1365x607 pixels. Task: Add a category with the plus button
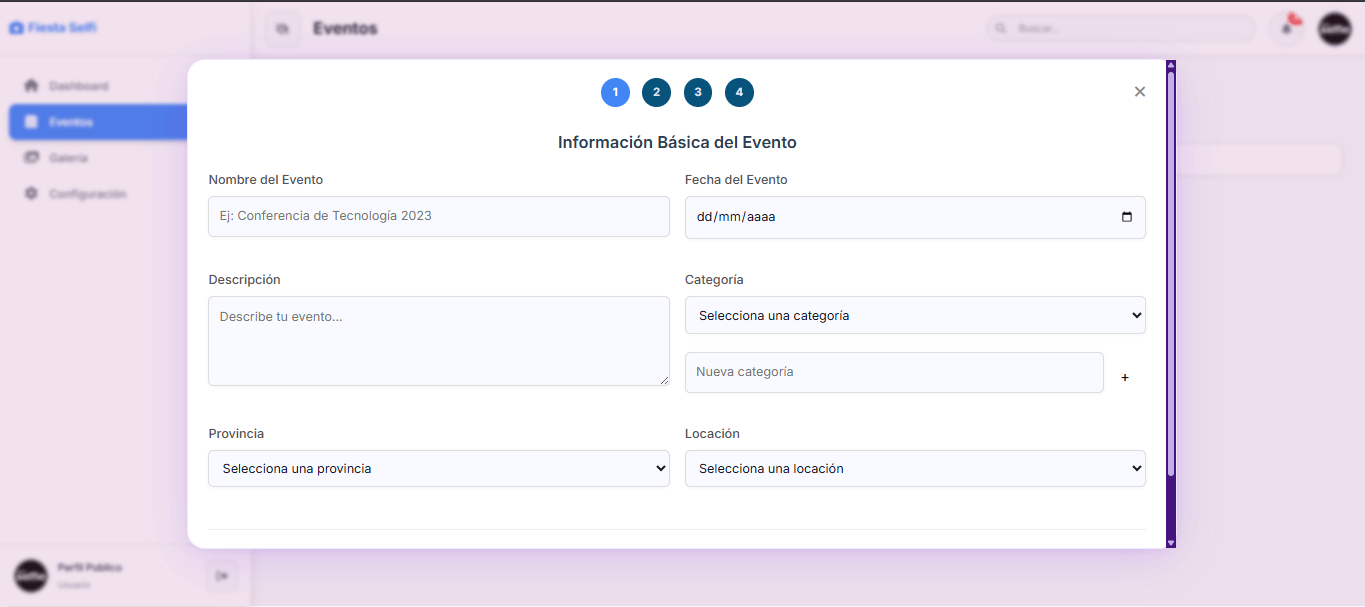pyautogui.click(x=1124, y=377)
